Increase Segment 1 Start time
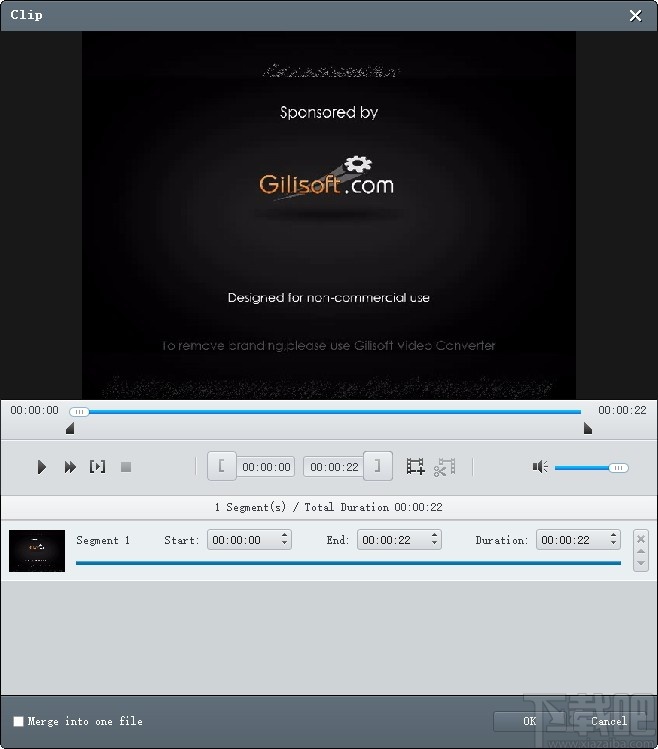Screen dimensions: 658x749 coord(284,535)
